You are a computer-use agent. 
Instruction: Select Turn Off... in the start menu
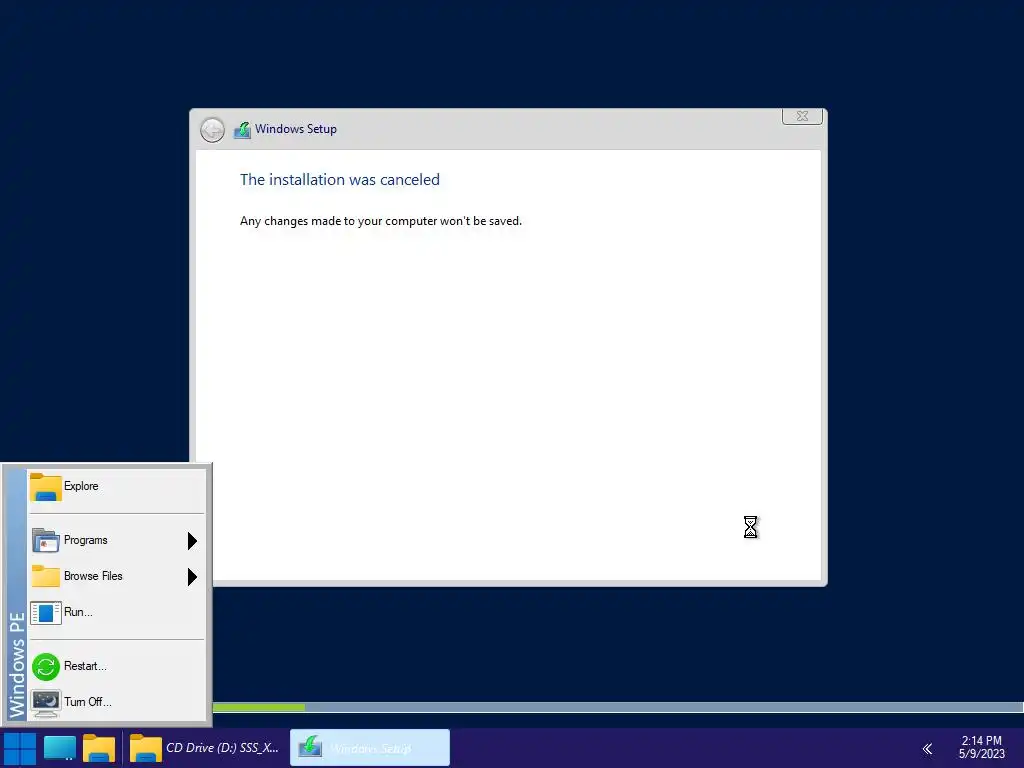pyautogui.click(x=116, y=703)
